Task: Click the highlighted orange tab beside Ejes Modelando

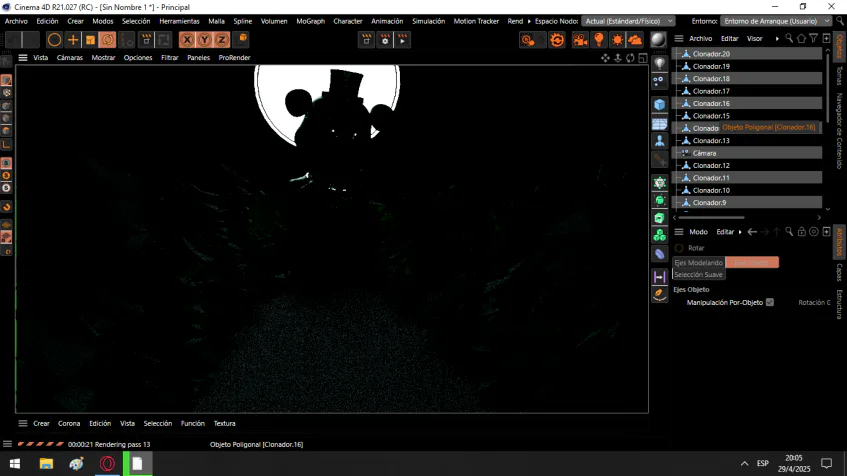Action: 752,263
